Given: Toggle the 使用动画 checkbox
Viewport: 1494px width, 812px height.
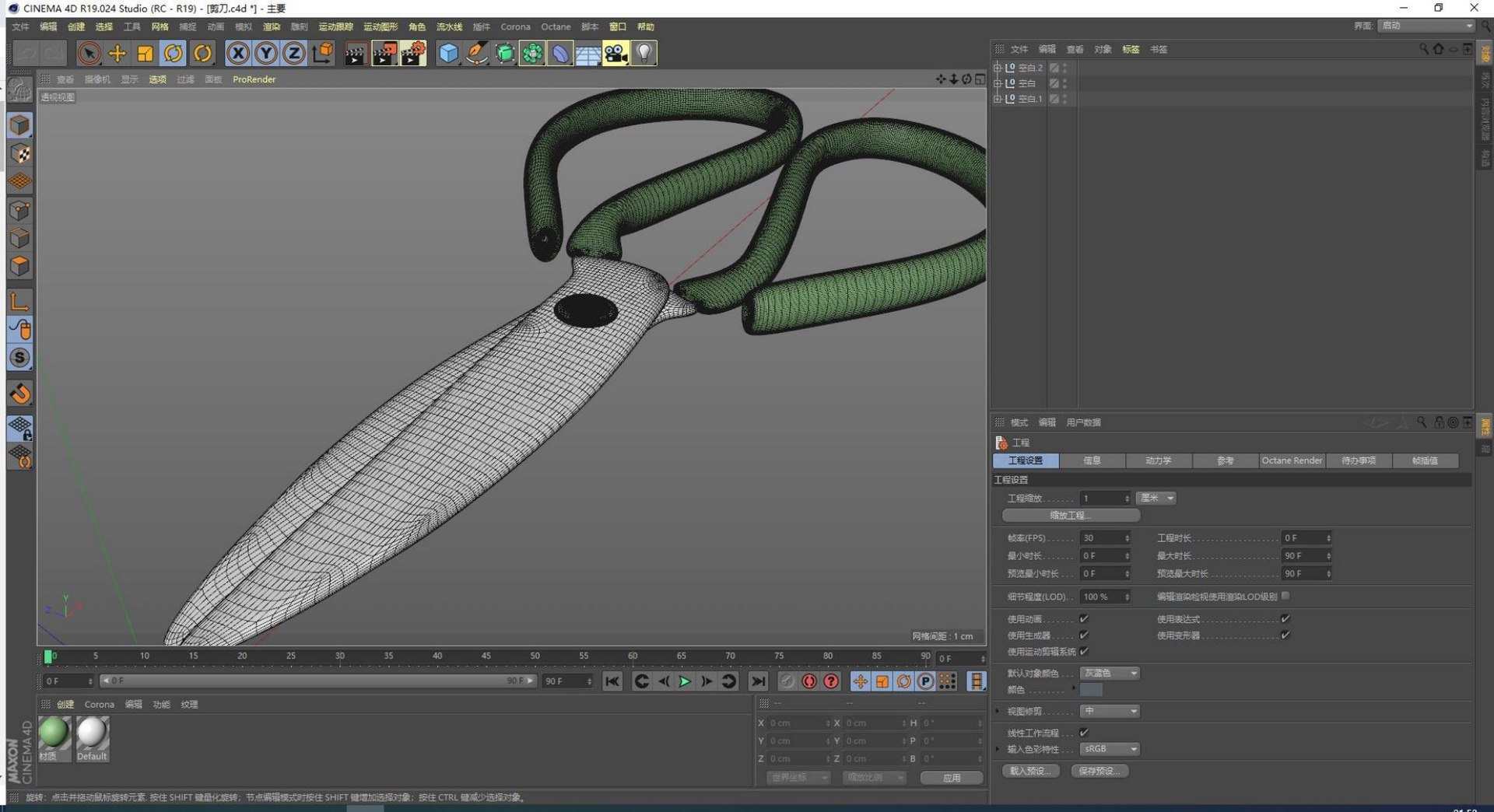Looking at the screenshot, I should point(1084,618).
